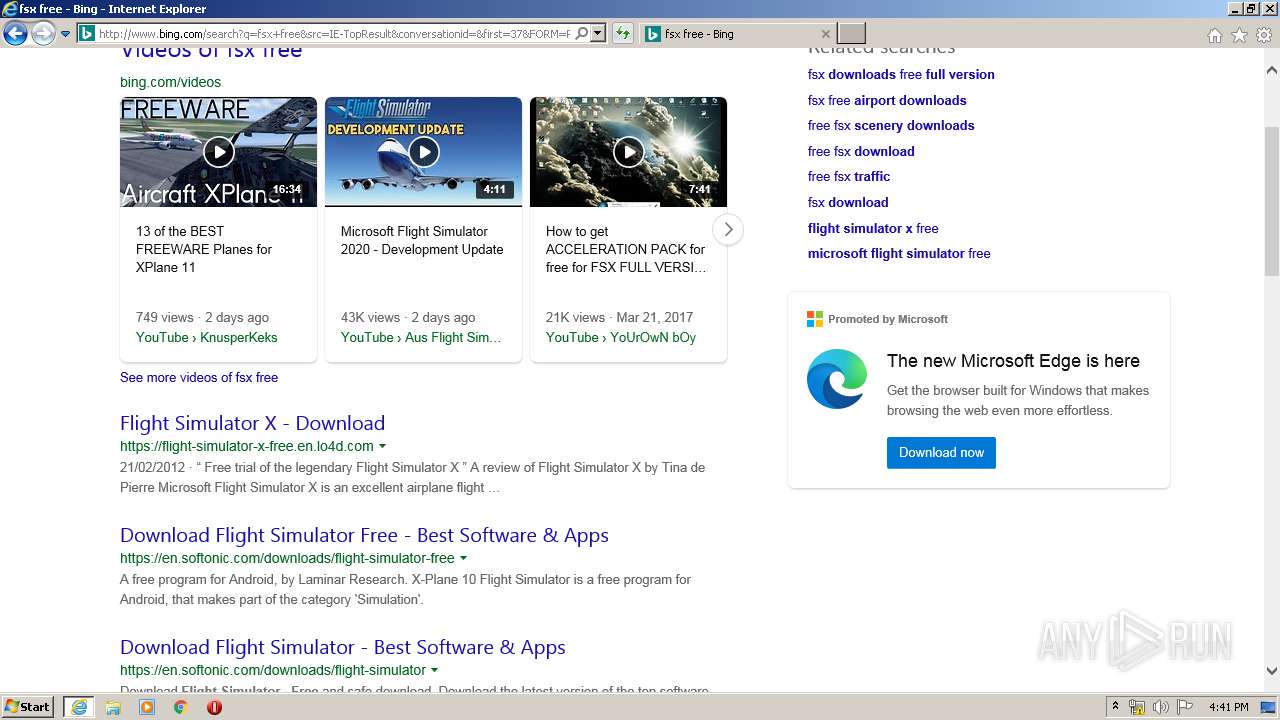Open 'Download Flight Simulator - Best Software & Apps'
The width and height of the screenshot is (1280, 720).
tap(343, 647)
